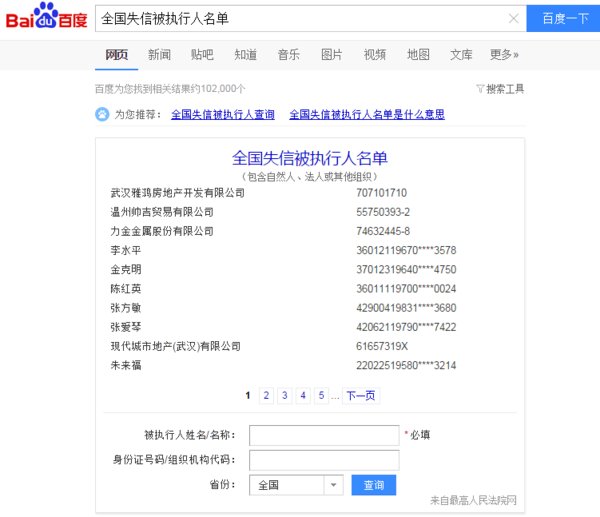Go to page 3 of the list
This screenshot has width=600, height=517.
285,395
